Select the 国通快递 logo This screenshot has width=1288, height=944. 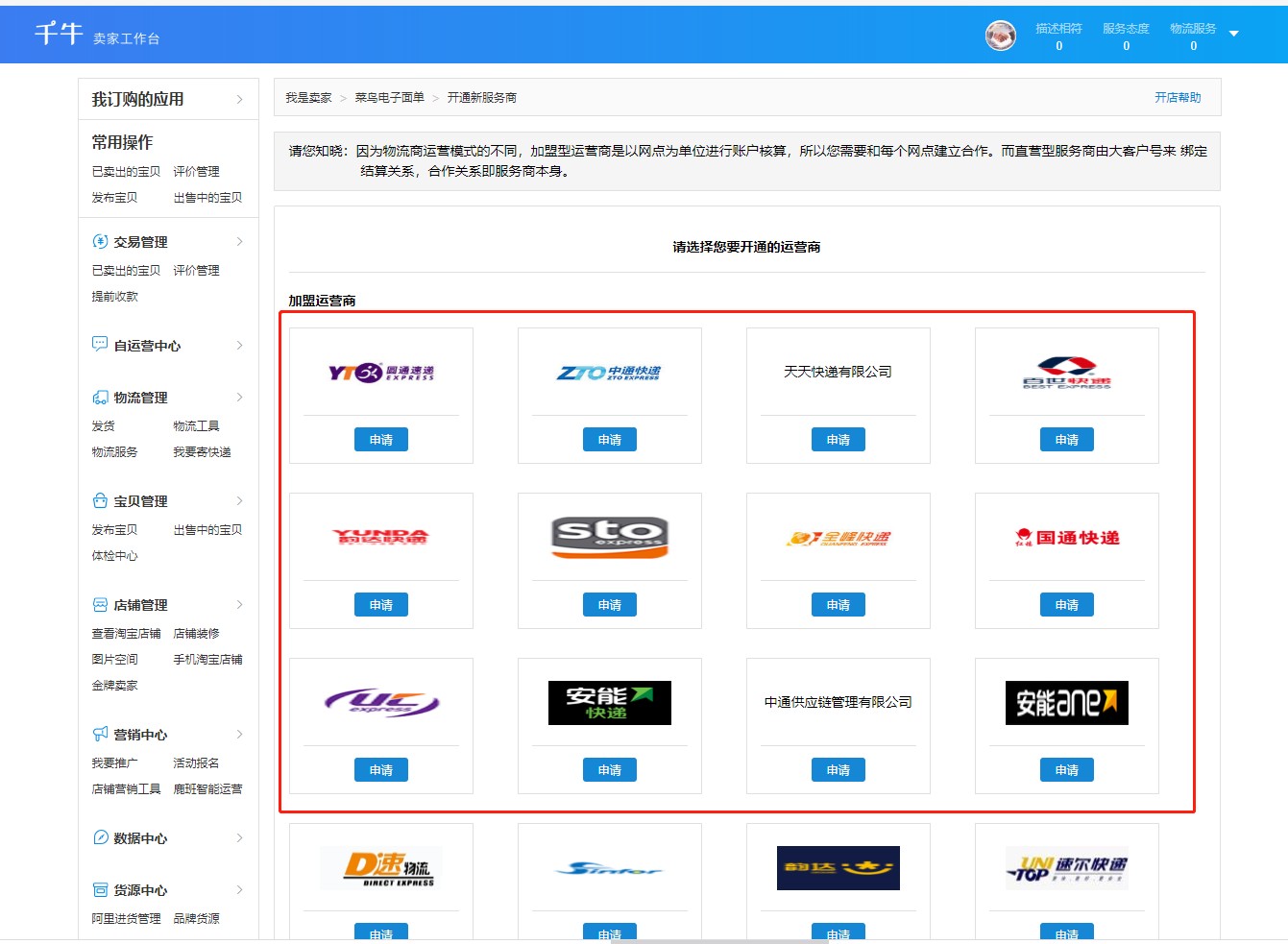point(1067,538)
